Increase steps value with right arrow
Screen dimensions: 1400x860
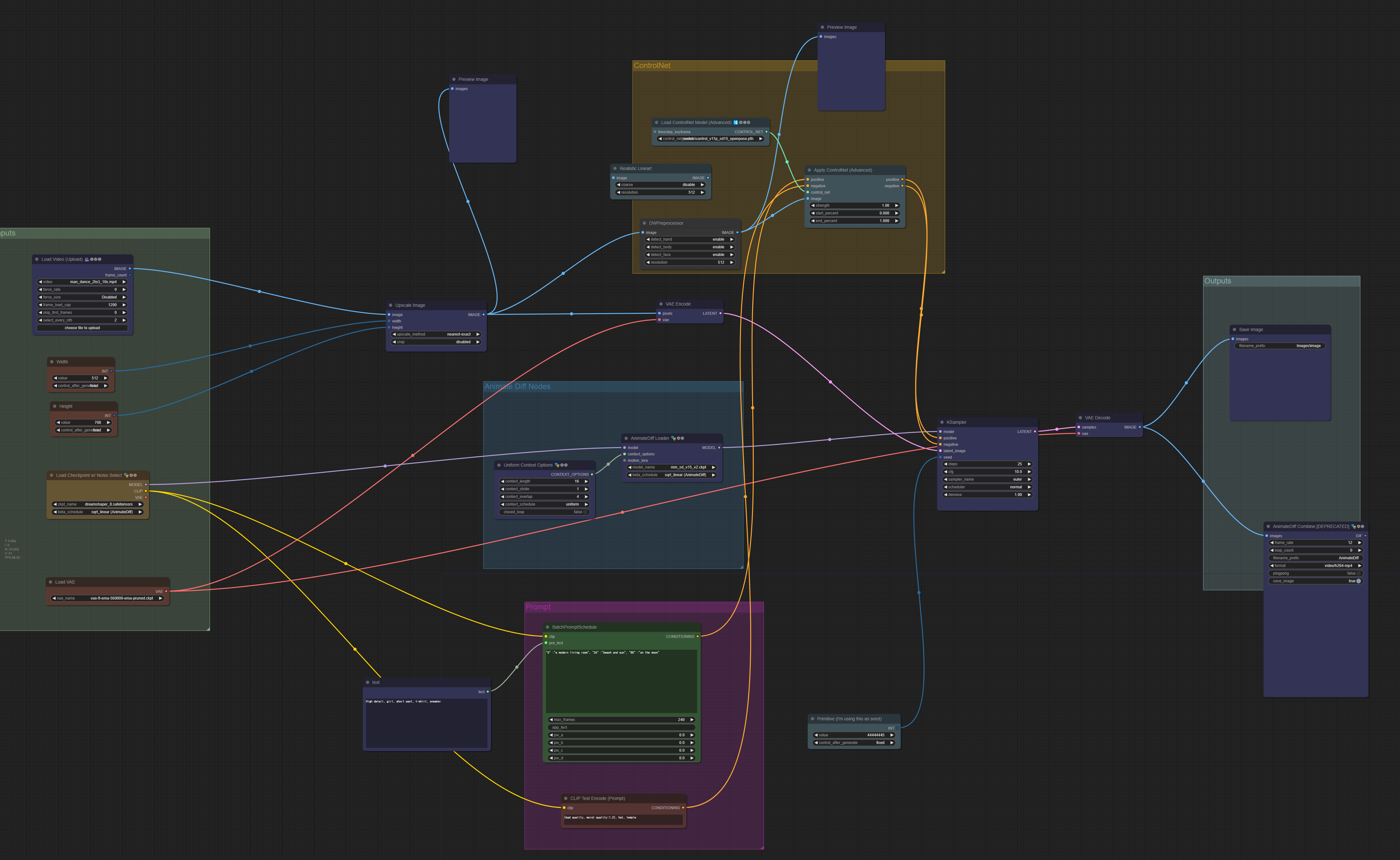point(1029,464)
